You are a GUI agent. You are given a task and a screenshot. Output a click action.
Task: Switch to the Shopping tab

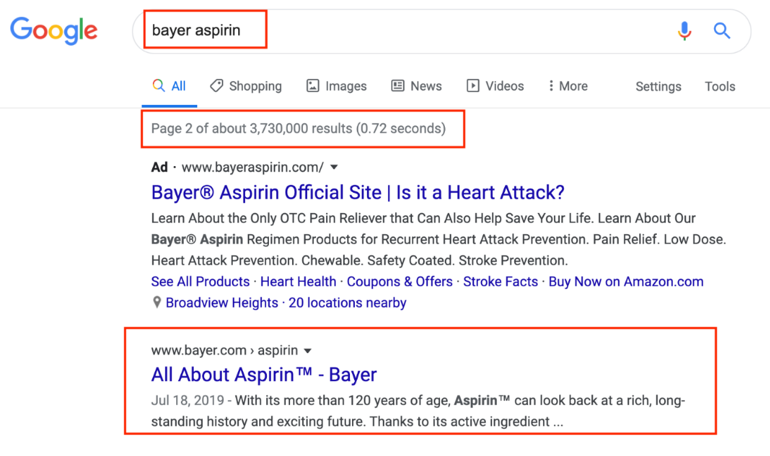246,86
